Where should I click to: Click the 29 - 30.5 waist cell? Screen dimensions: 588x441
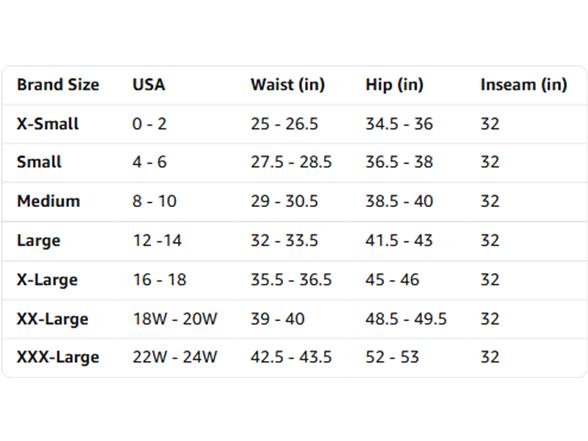click(x=284, y=201)
